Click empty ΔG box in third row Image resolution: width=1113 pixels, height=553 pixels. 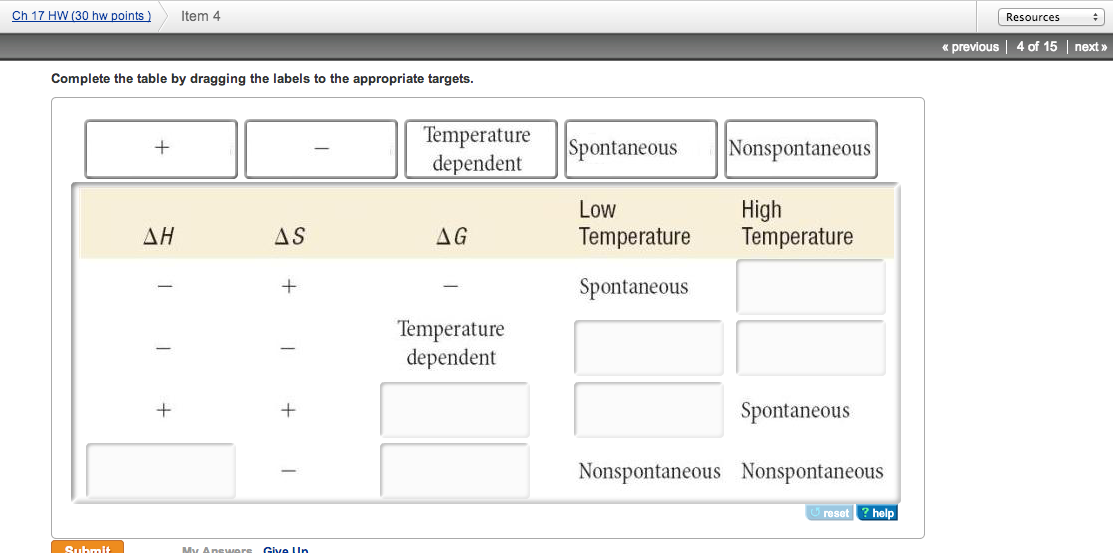tap(455, 410)
